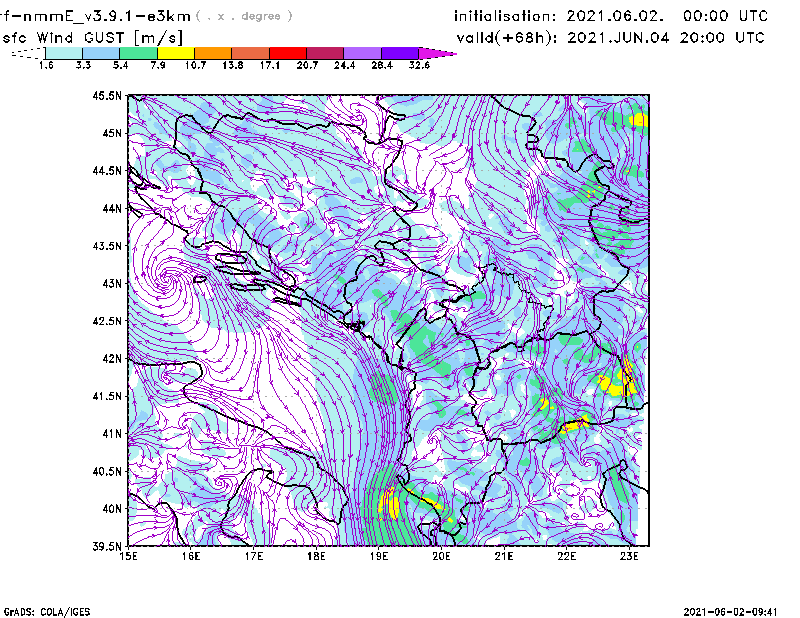Click the legend value 32.6
Image resolution: width=800 pixels, height=618 pixels.
click(x=419, y=65)
